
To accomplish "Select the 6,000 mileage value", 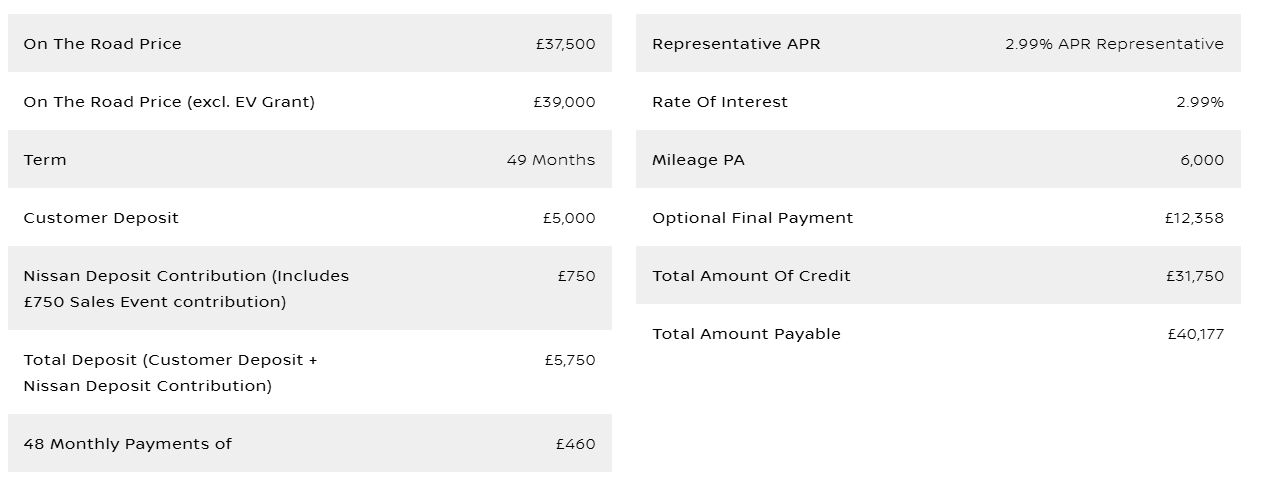I will coord(1201,160).
